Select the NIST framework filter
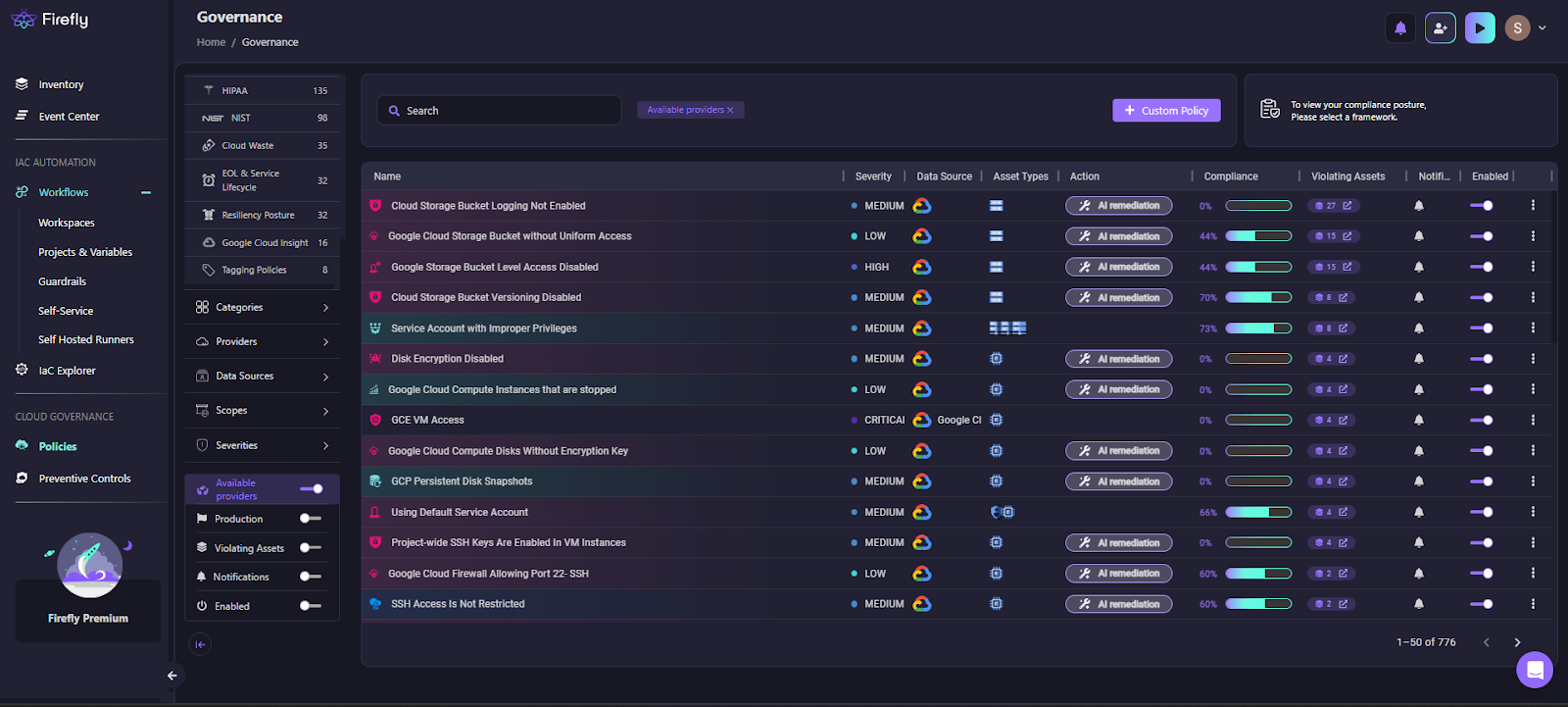Viewport: 1568px width, 707px height. click(x=263, y=118)
